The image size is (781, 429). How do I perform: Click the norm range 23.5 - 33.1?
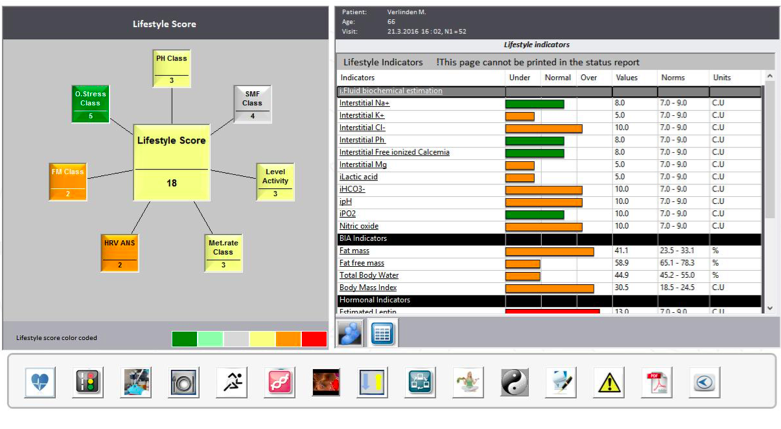(677, 251)
